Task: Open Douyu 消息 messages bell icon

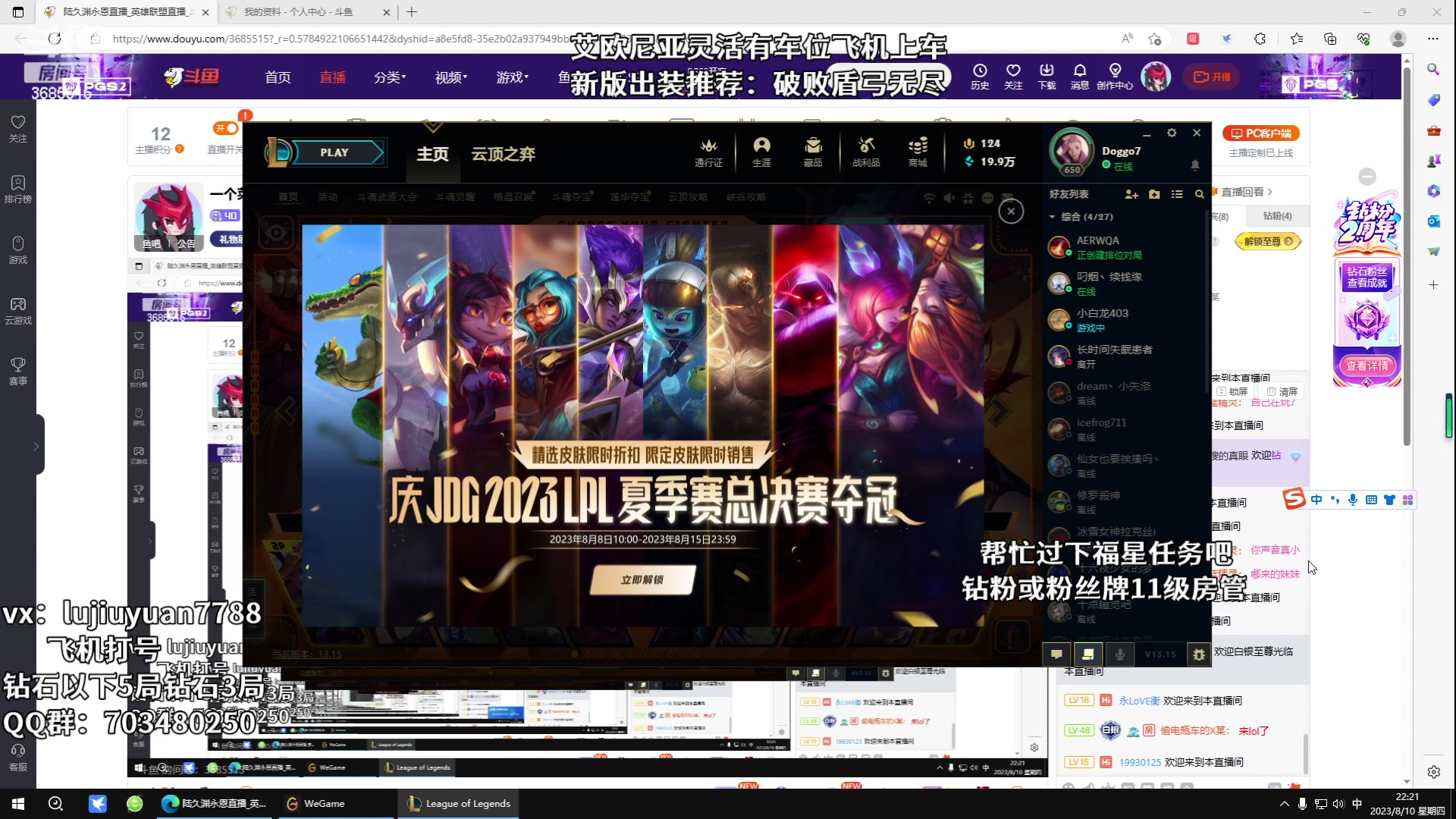Action: pyautogui.click(x=1080, y=77)
